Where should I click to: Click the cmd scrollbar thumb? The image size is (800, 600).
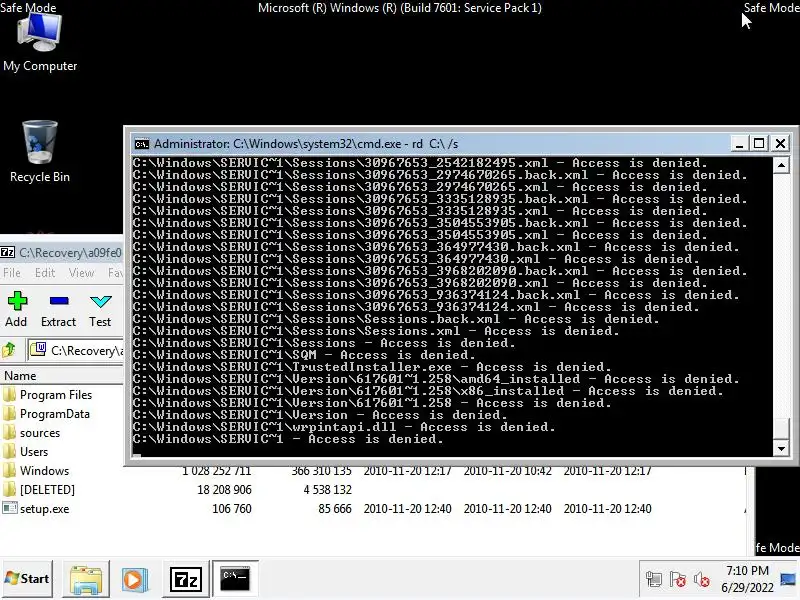(781, 428)
